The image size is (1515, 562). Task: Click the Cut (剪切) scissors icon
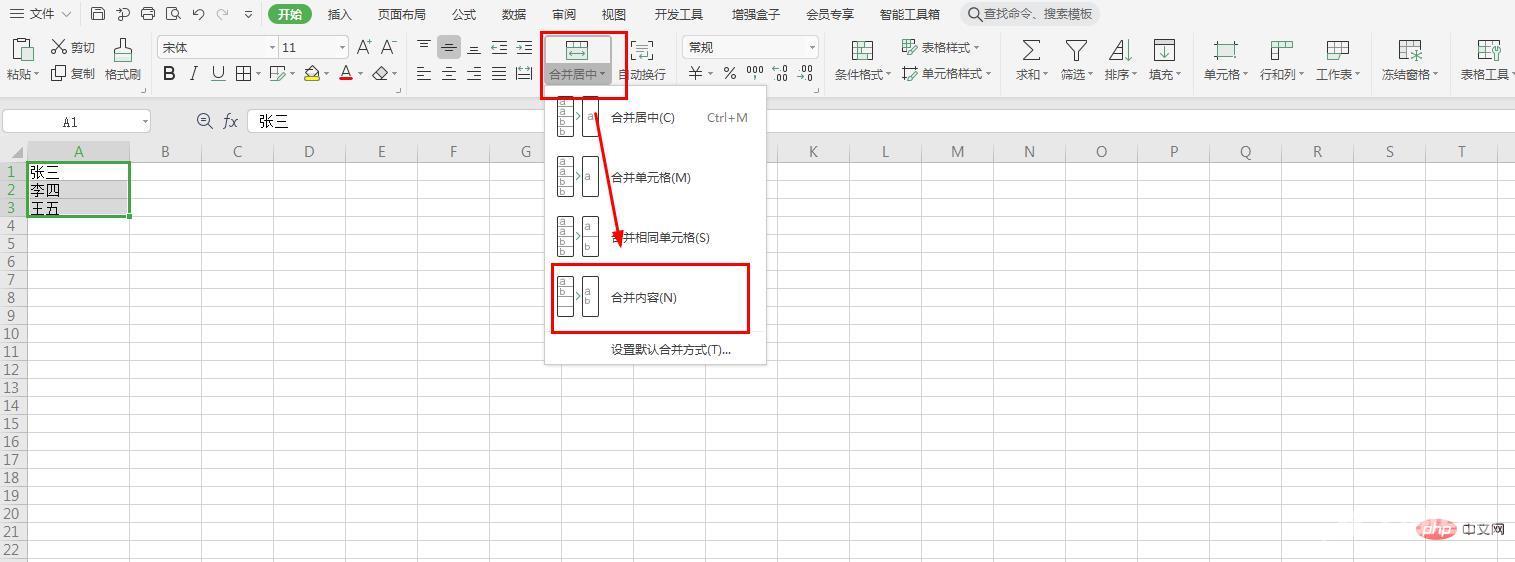click(59, 47)
